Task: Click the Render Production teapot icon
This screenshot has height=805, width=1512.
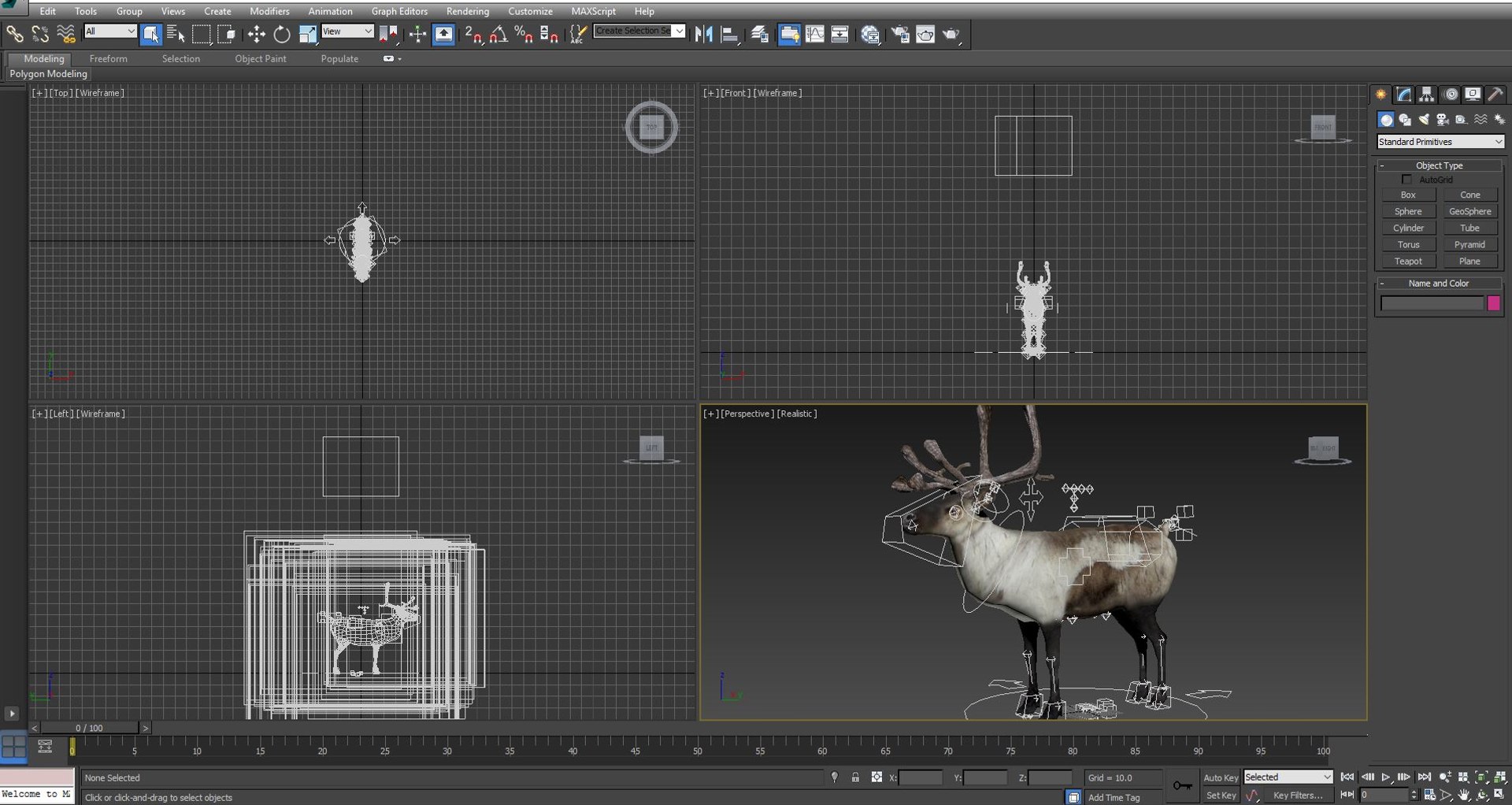Action: click(x=951, y=34)
